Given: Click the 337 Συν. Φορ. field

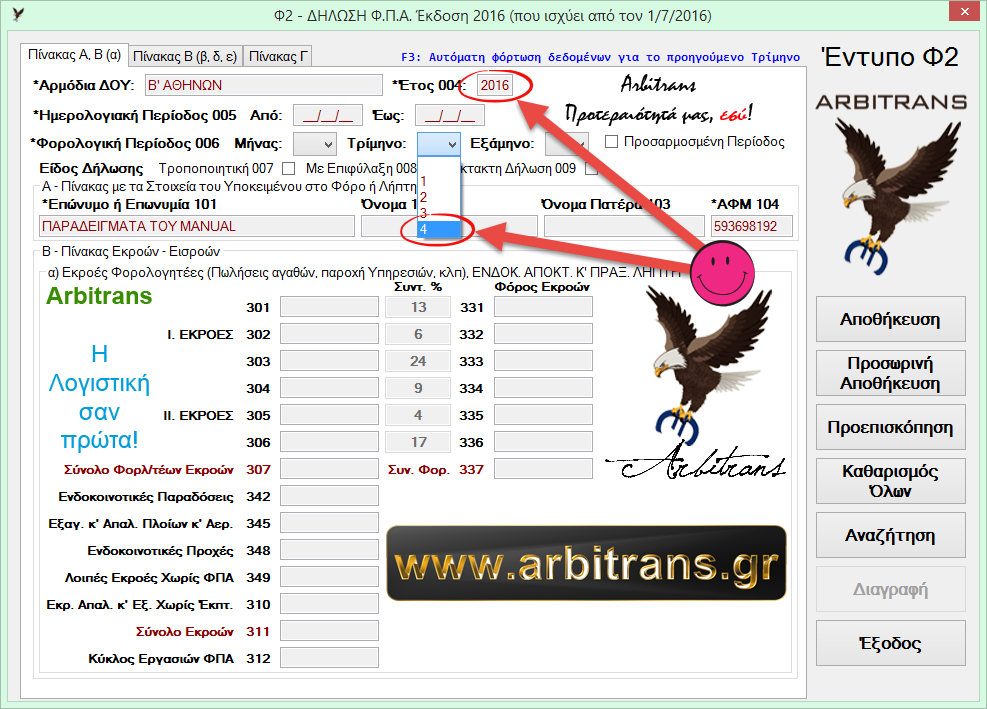Looking at the screenshot, I should pyautogui.click(x=543, y=469).
